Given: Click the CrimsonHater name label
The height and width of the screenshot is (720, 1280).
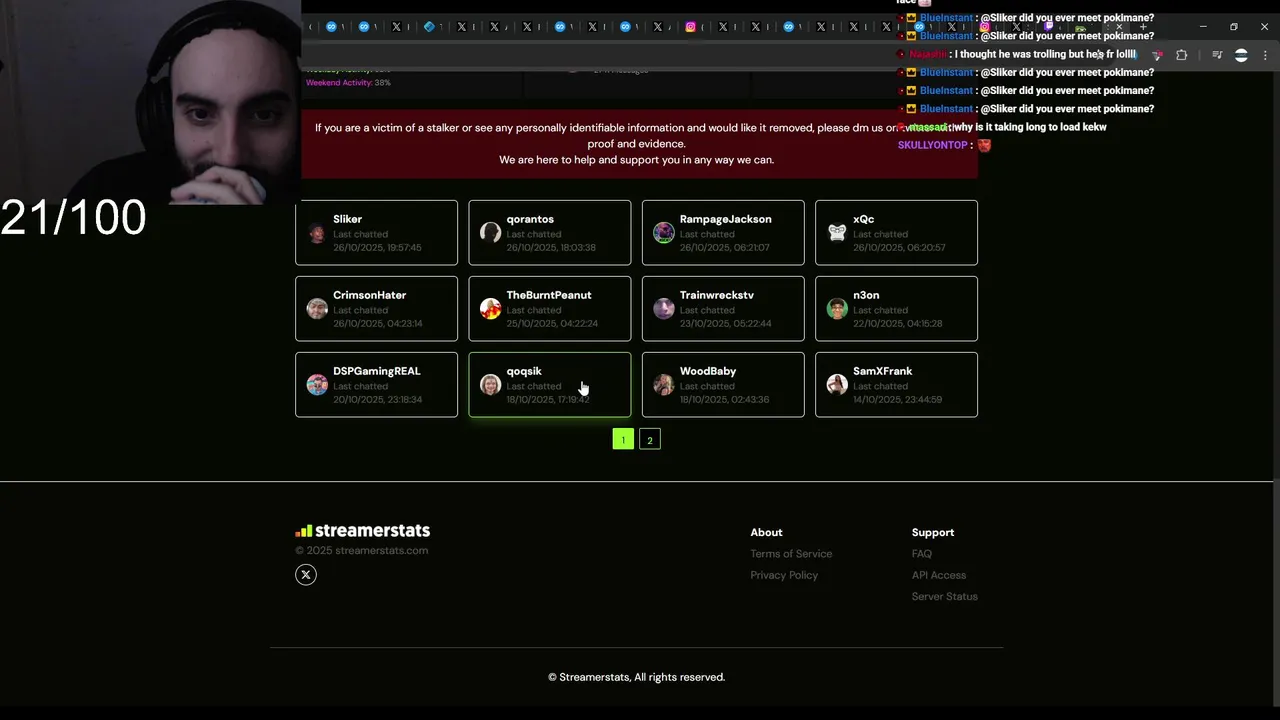Looking at the screenshot, I should click(x=370, y=295).
